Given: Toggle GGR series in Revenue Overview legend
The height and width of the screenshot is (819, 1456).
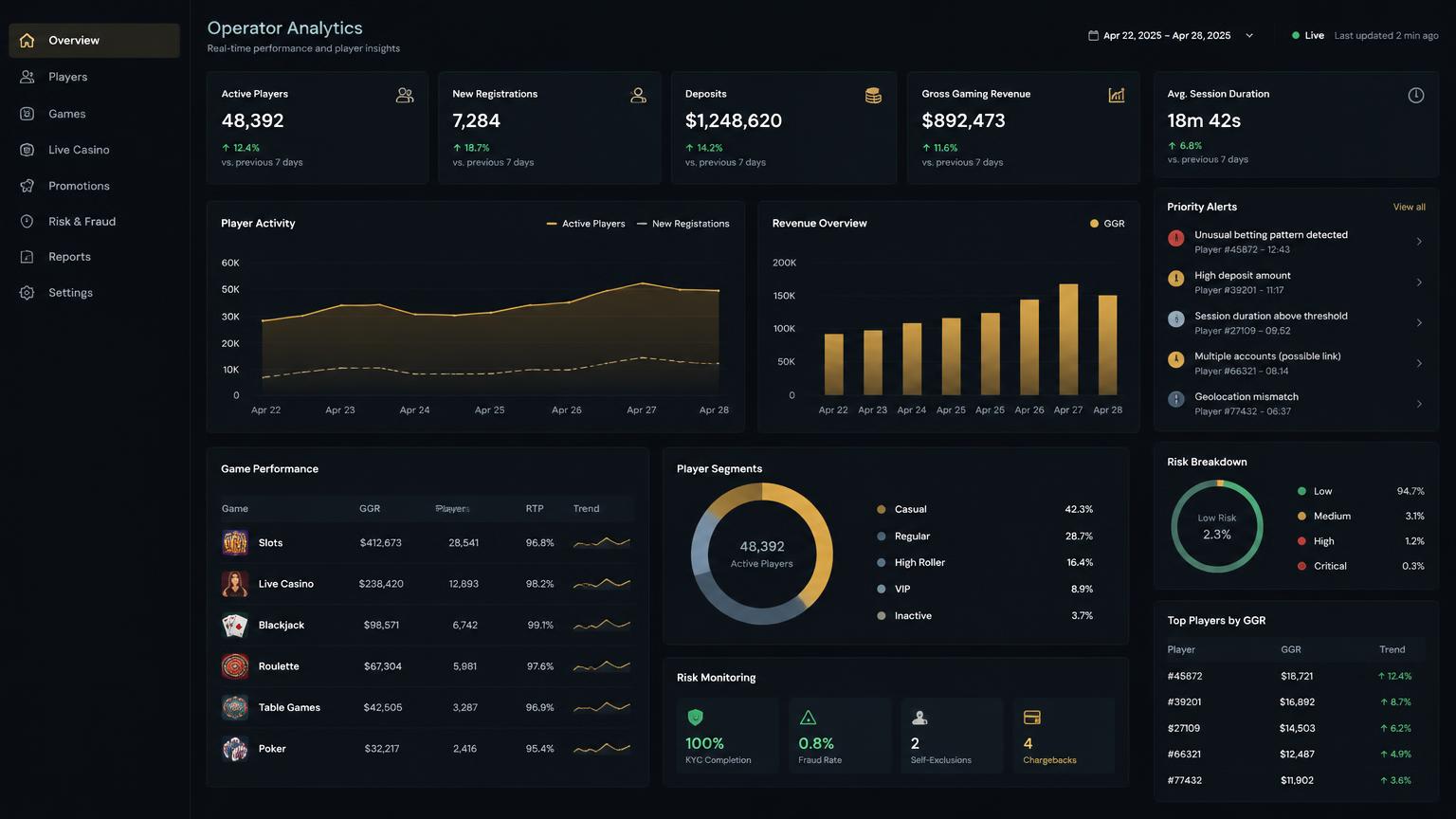Looking at the screenshot, I should [1107, 224].
